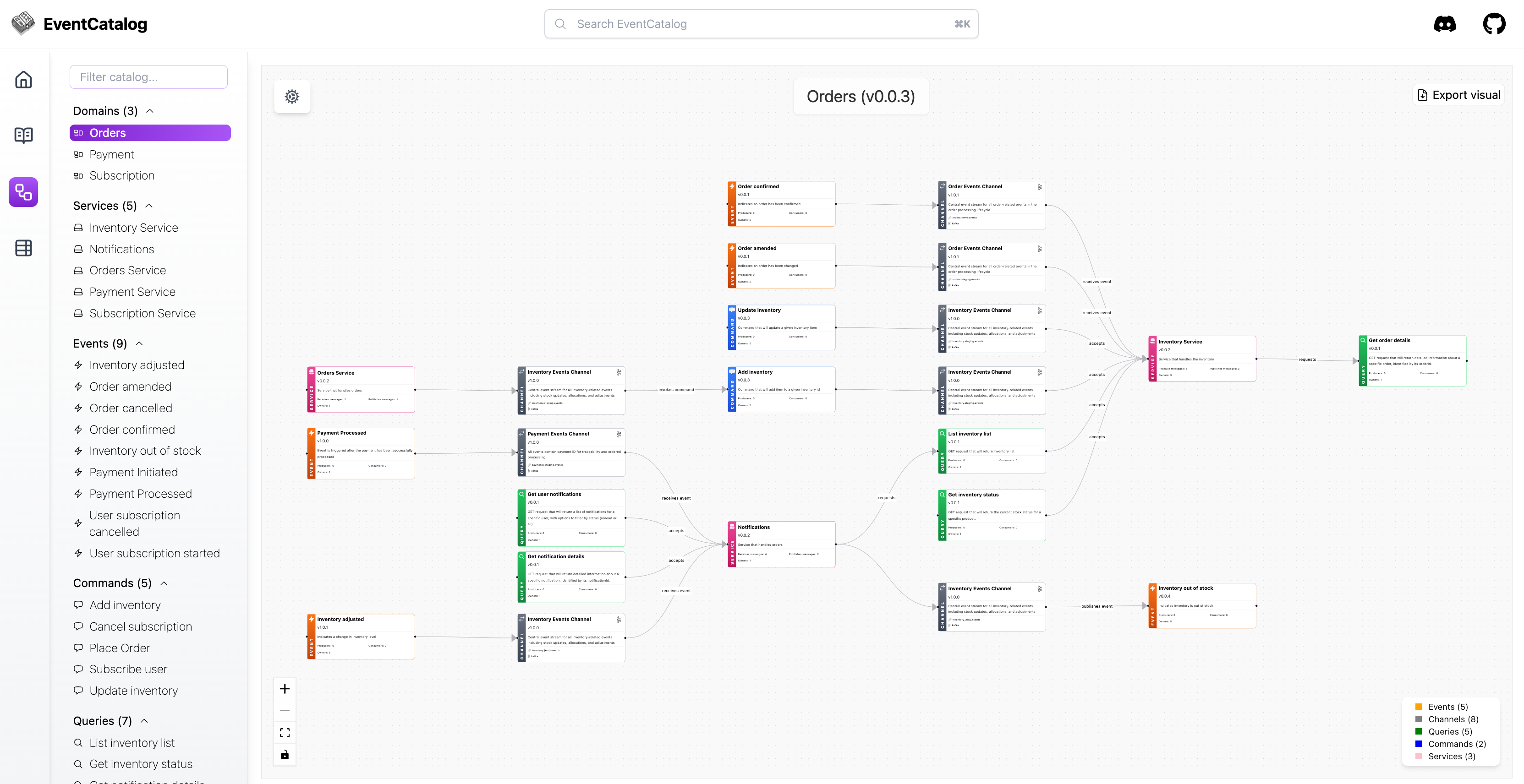Click the filter catalog input field
Screen dimensions: 1524x784
tap(150, 77)
